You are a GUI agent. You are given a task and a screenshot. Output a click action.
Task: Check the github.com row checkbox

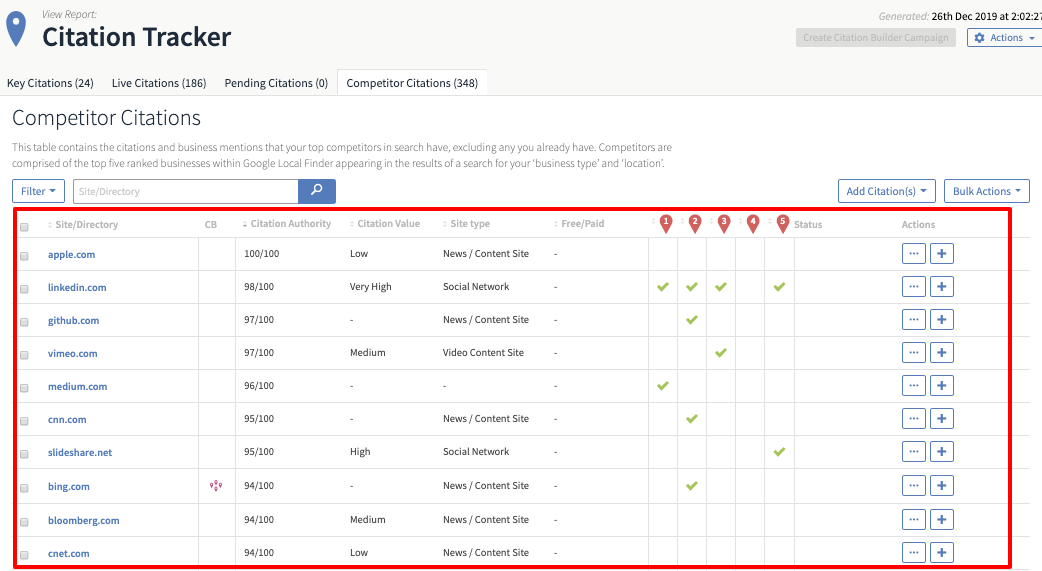25,322
